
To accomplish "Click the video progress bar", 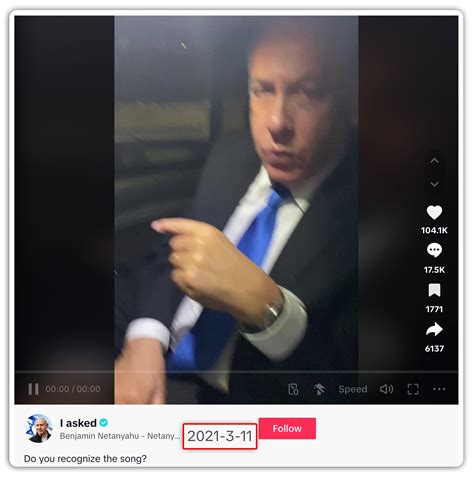I will click(236, 371).
